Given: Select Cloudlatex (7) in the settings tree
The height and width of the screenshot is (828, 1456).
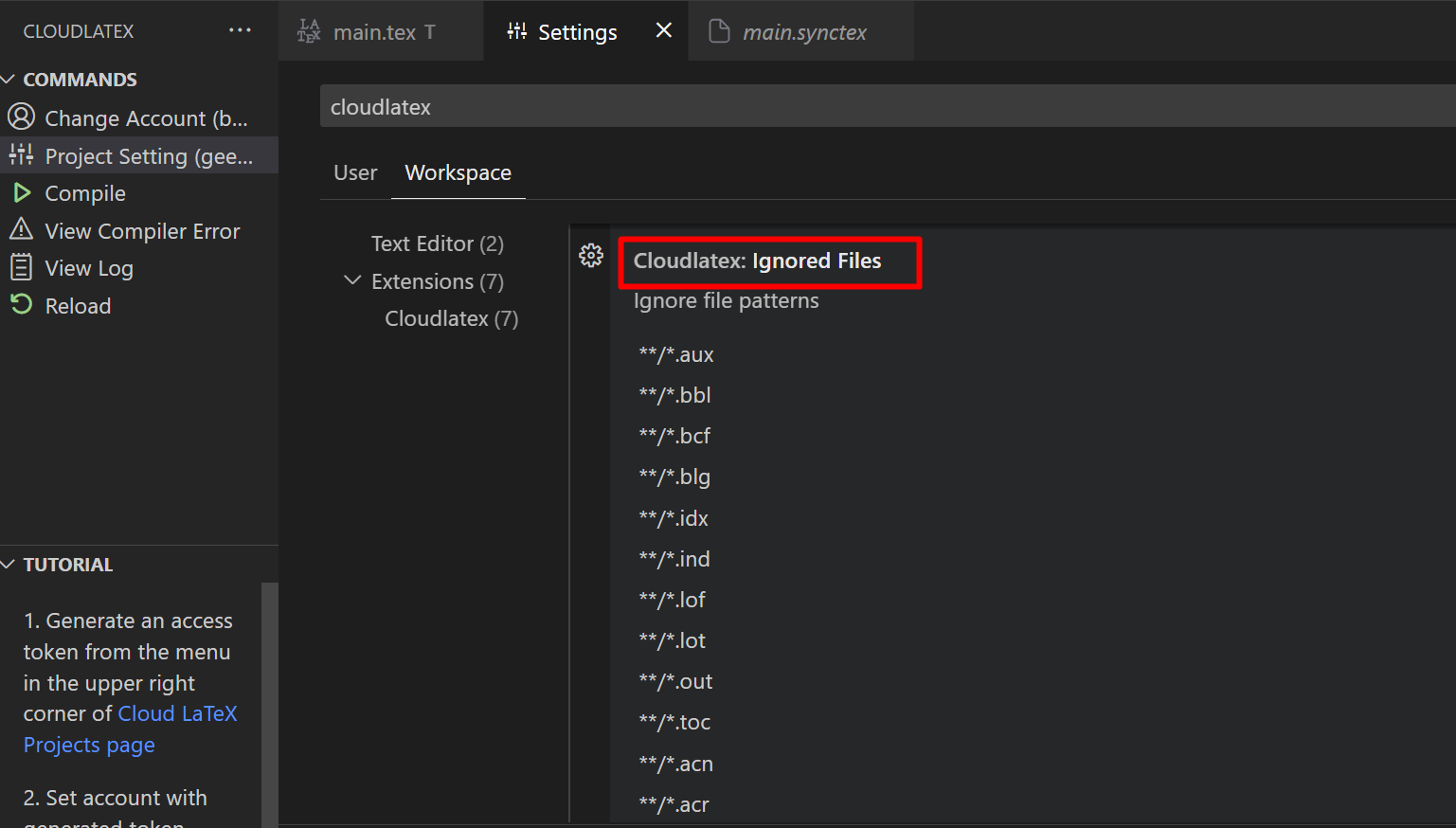Looking at the screenshot, I should pos(451,318).
